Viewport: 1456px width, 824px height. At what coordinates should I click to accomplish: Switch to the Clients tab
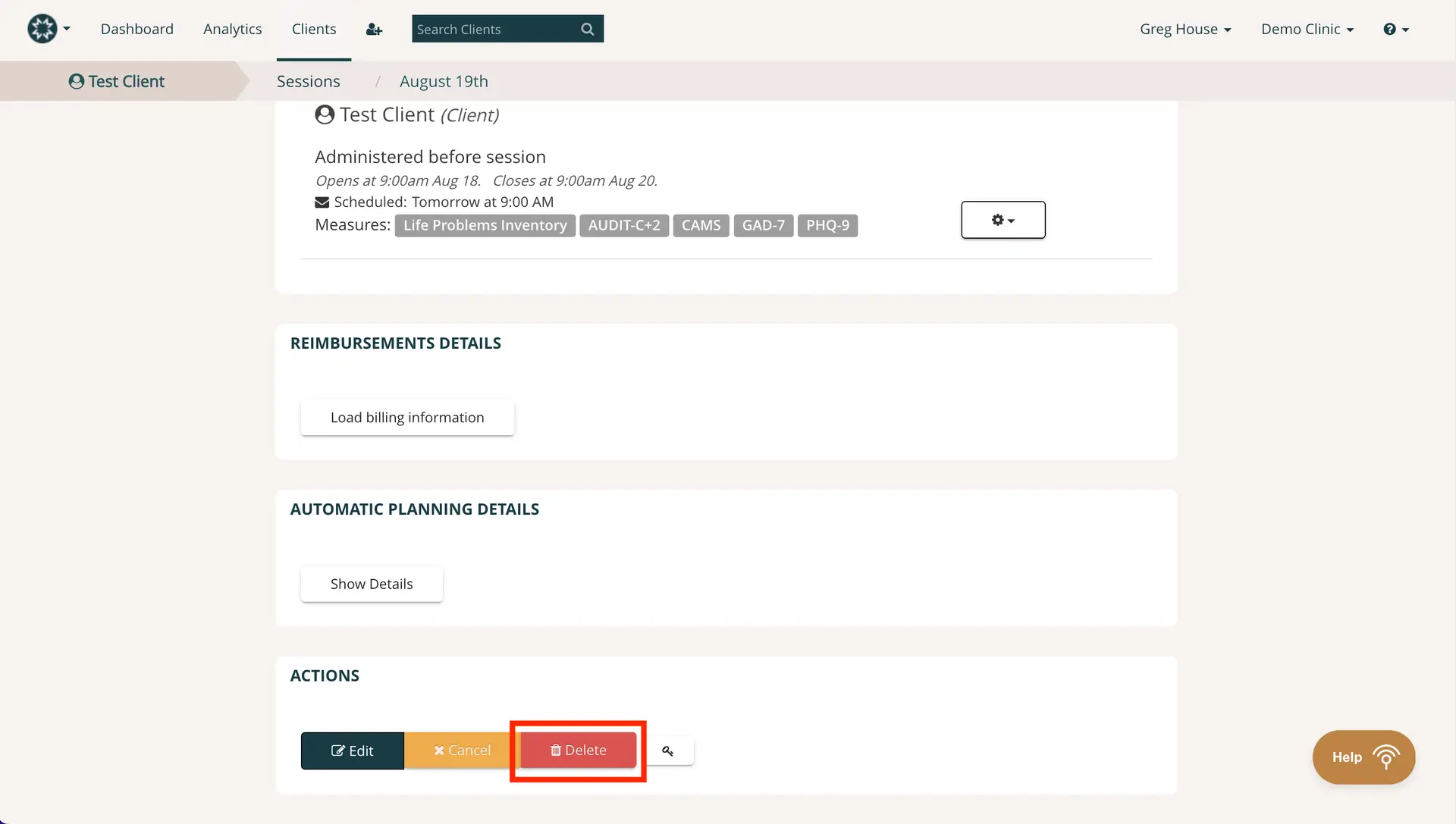[313, 29]
